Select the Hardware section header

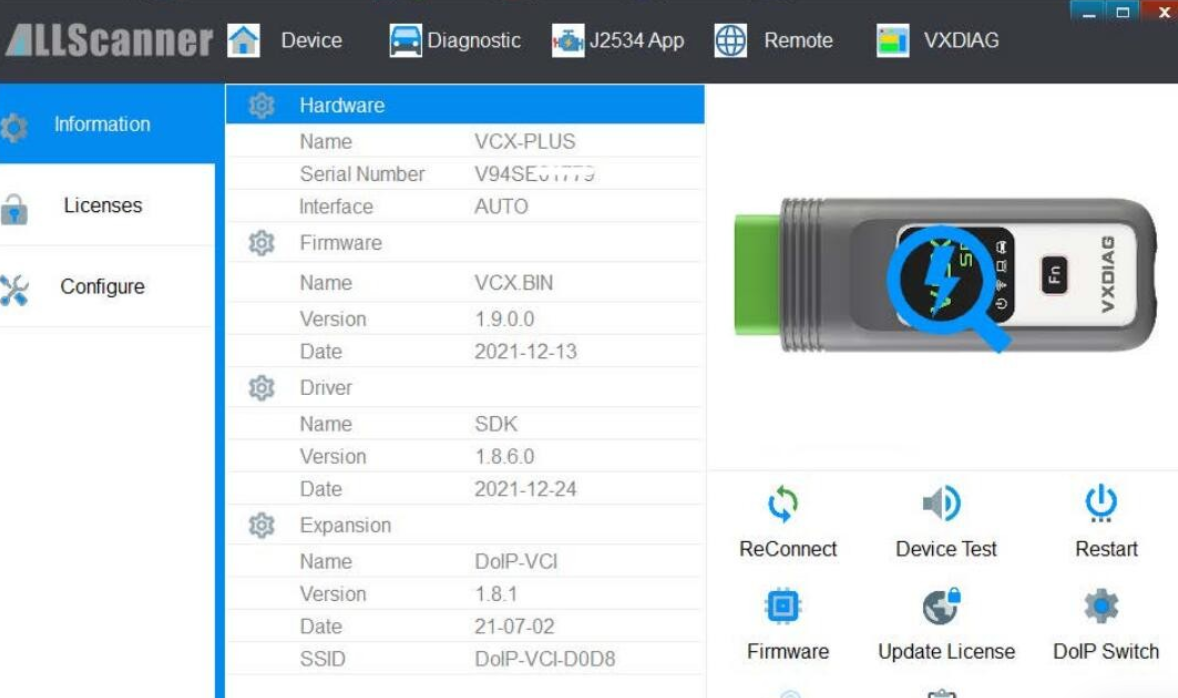(465, 104)
